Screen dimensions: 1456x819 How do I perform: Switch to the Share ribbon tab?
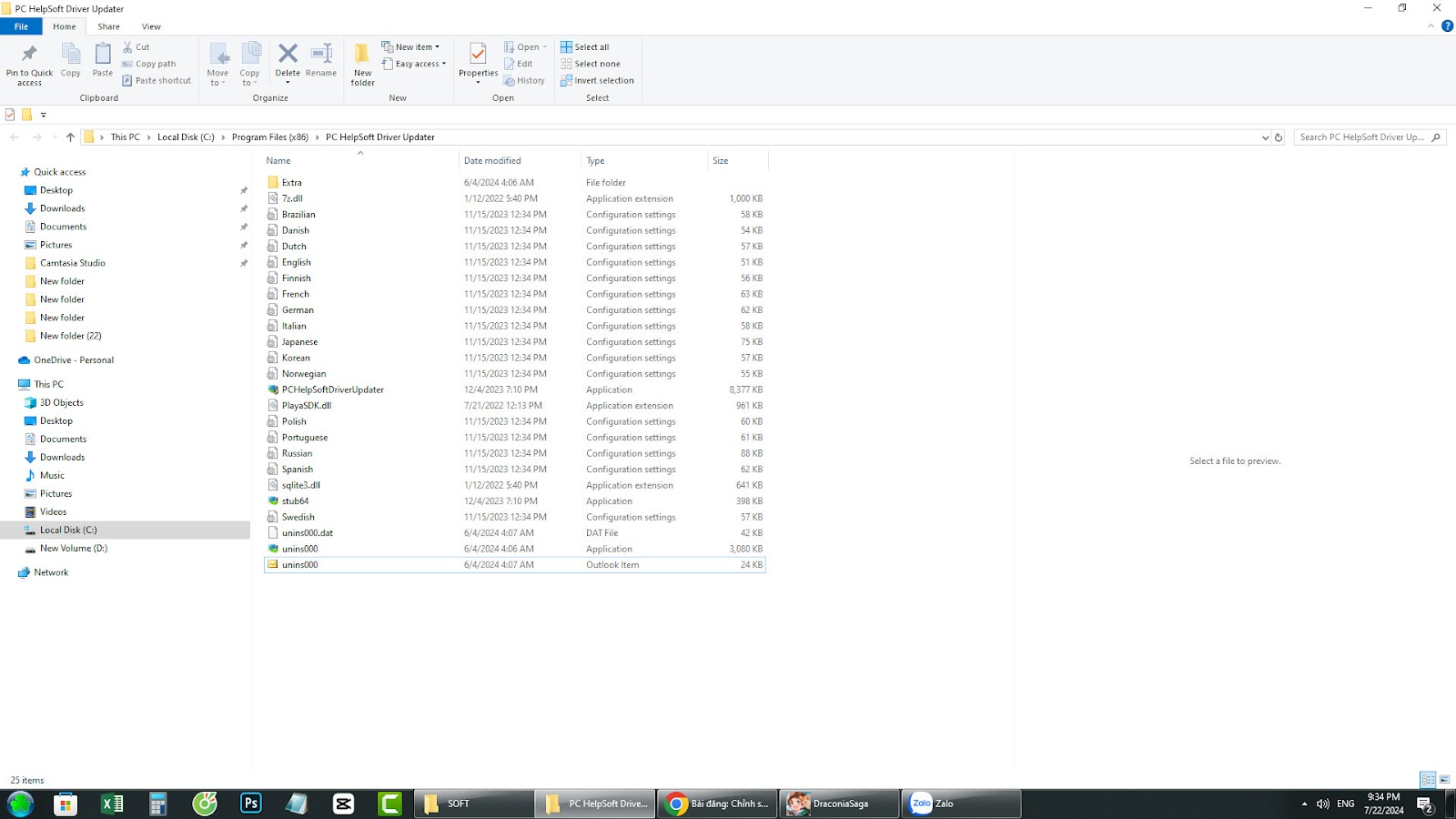(109, 26)
